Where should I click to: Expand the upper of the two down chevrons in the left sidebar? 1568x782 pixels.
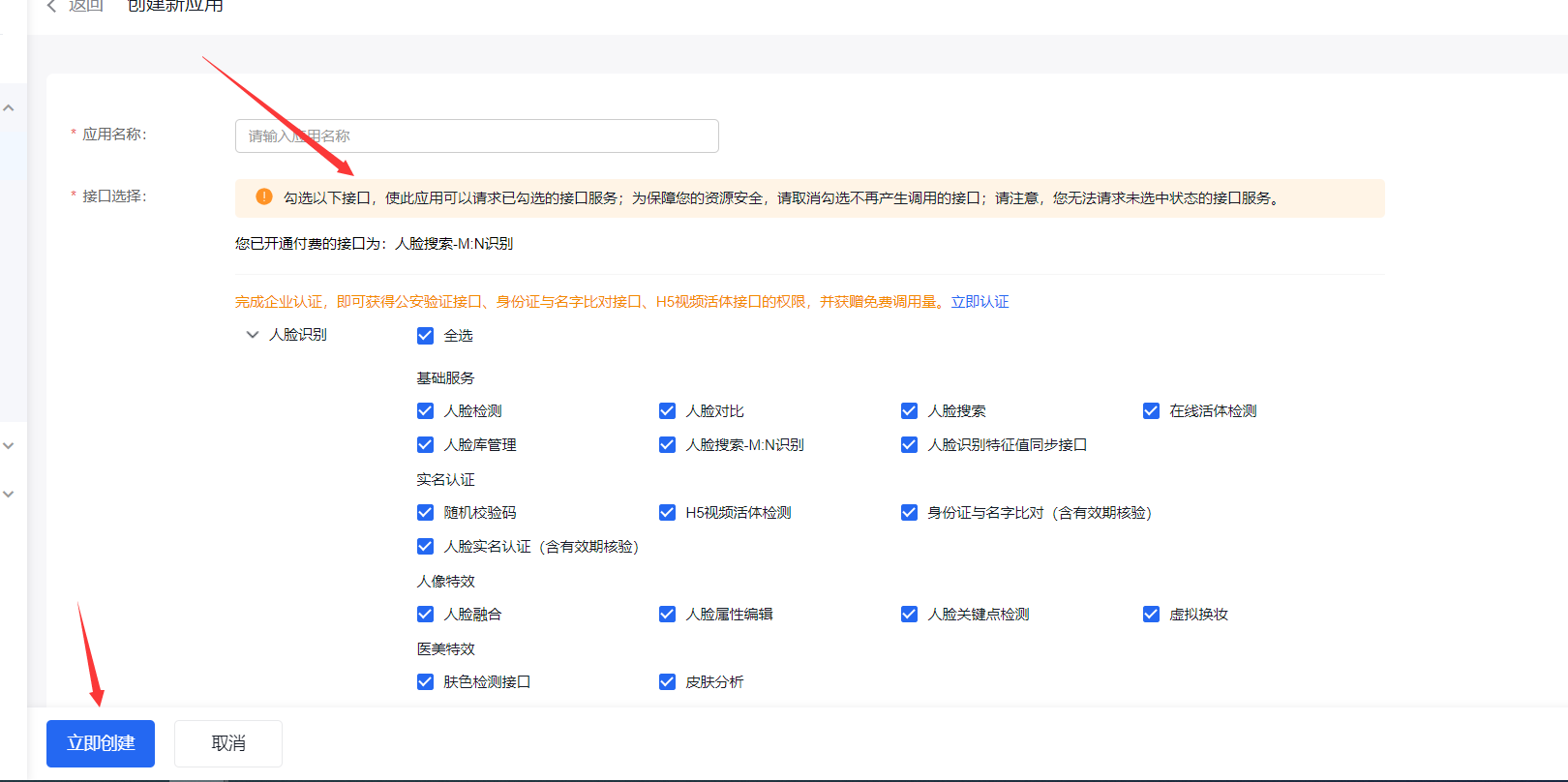[x=9, y=446]
